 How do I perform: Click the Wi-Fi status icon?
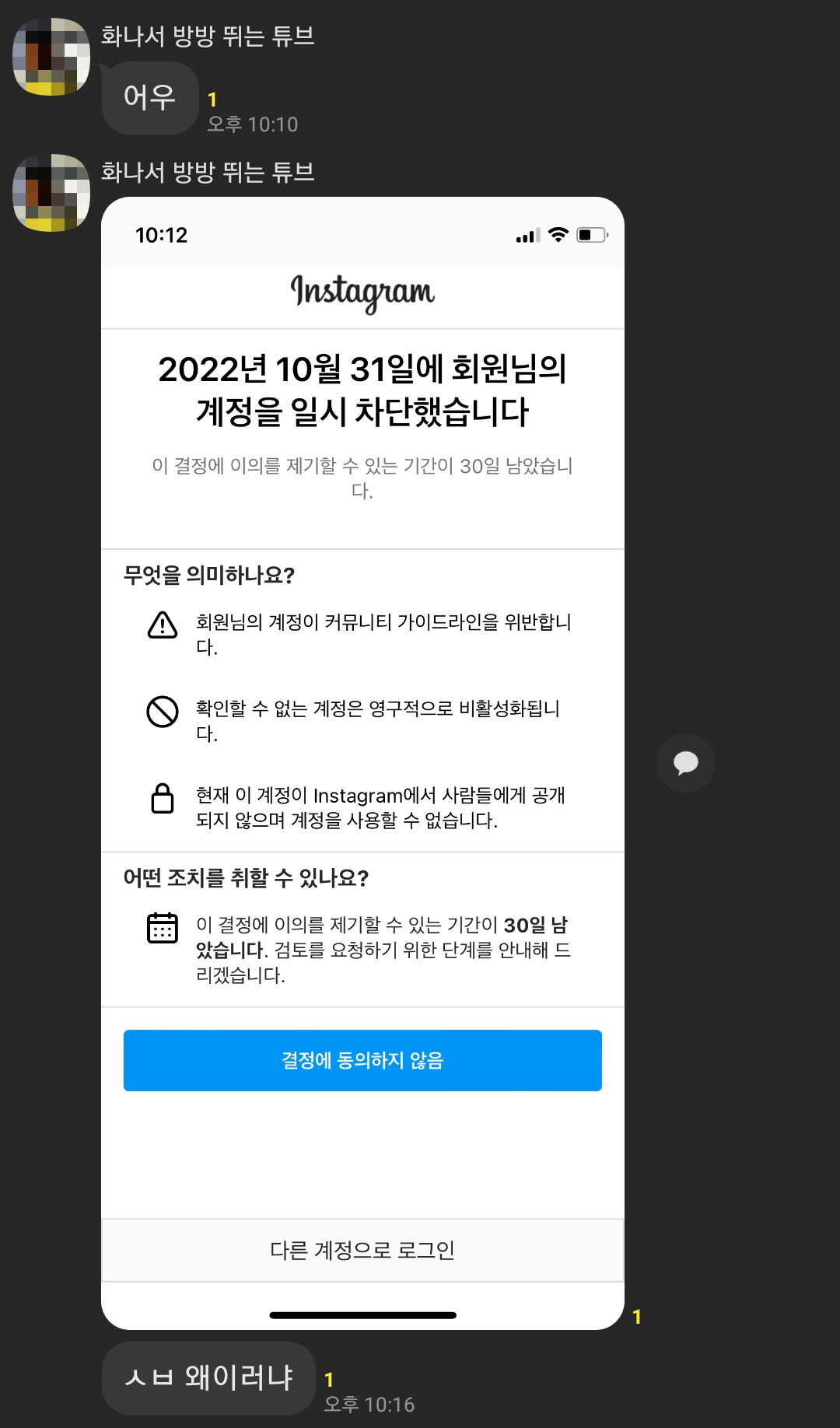(558, 235)
